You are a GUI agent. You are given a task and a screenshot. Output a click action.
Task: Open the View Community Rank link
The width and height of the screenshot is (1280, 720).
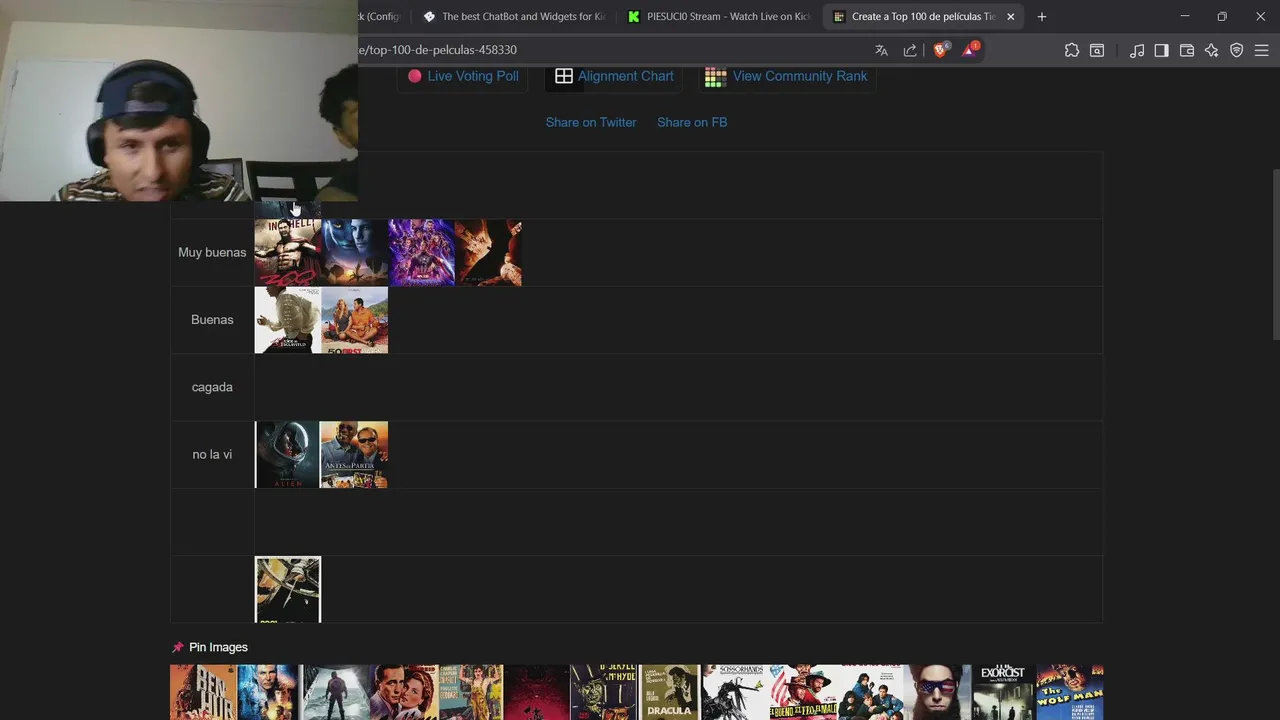coord(800,76)
